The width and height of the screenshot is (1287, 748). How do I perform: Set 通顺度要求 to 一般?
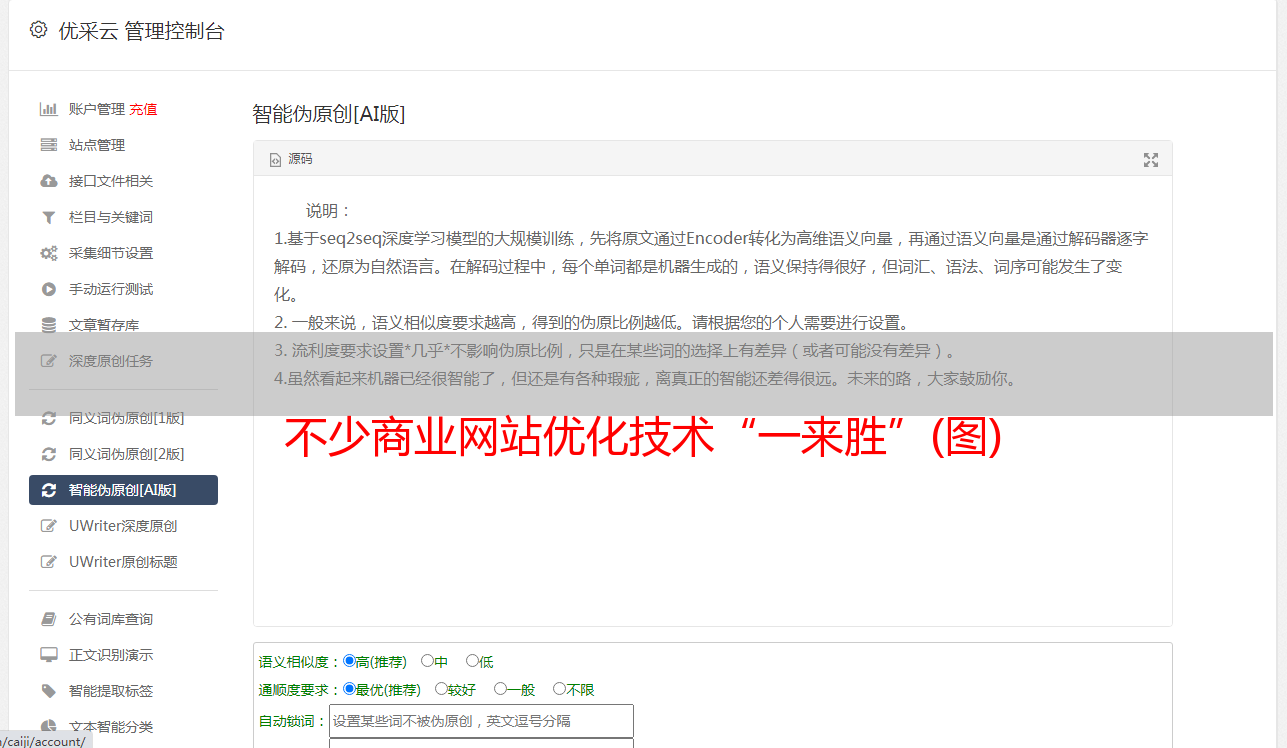click(x=500, y=689)
